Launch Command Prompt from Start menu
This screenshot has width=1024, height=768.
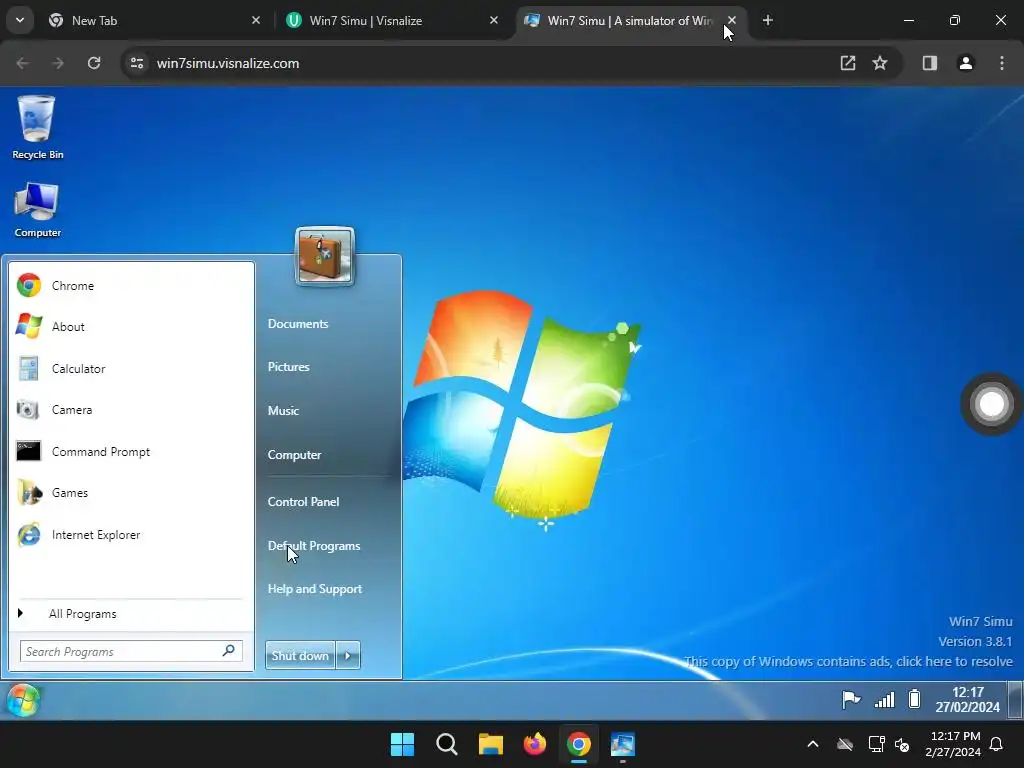coord(131,451)
